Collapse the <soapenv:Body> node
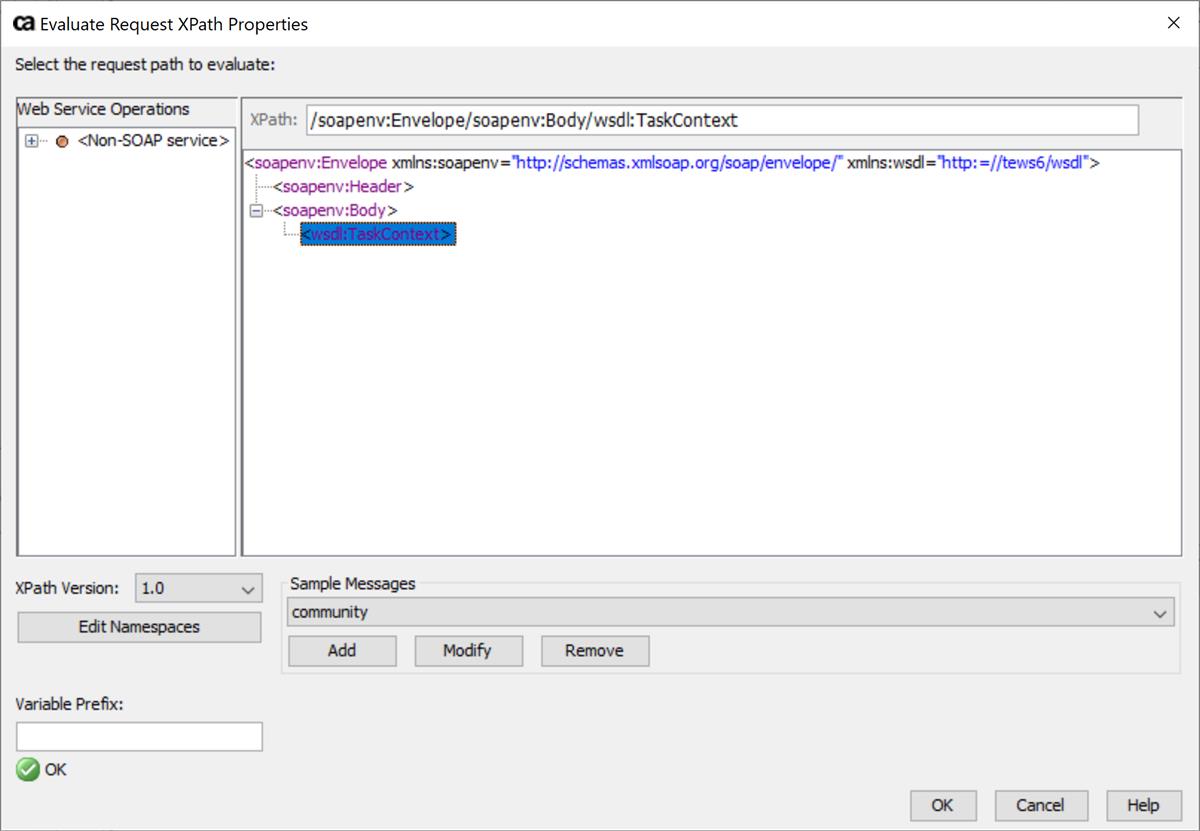The image size is (1200, 831). 255,211
